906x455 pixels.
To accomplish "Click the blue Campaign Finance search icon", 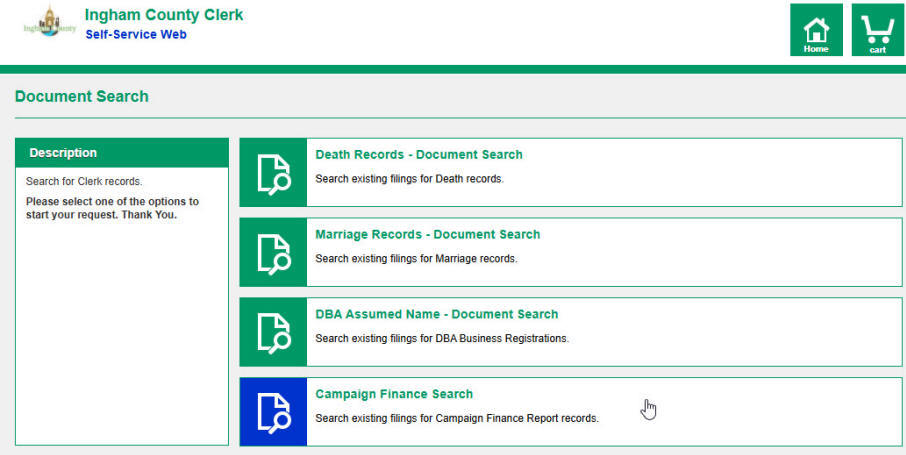I will pos(273,412).
